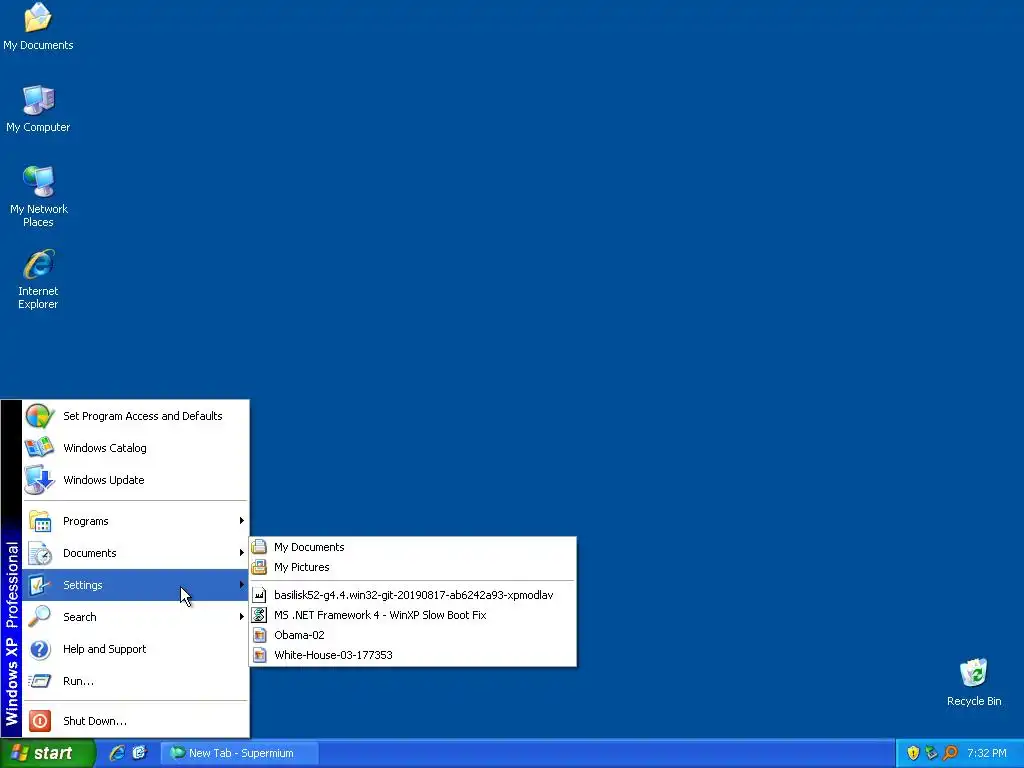Expand the Search submenu arrow

click(x=242, y=616)
